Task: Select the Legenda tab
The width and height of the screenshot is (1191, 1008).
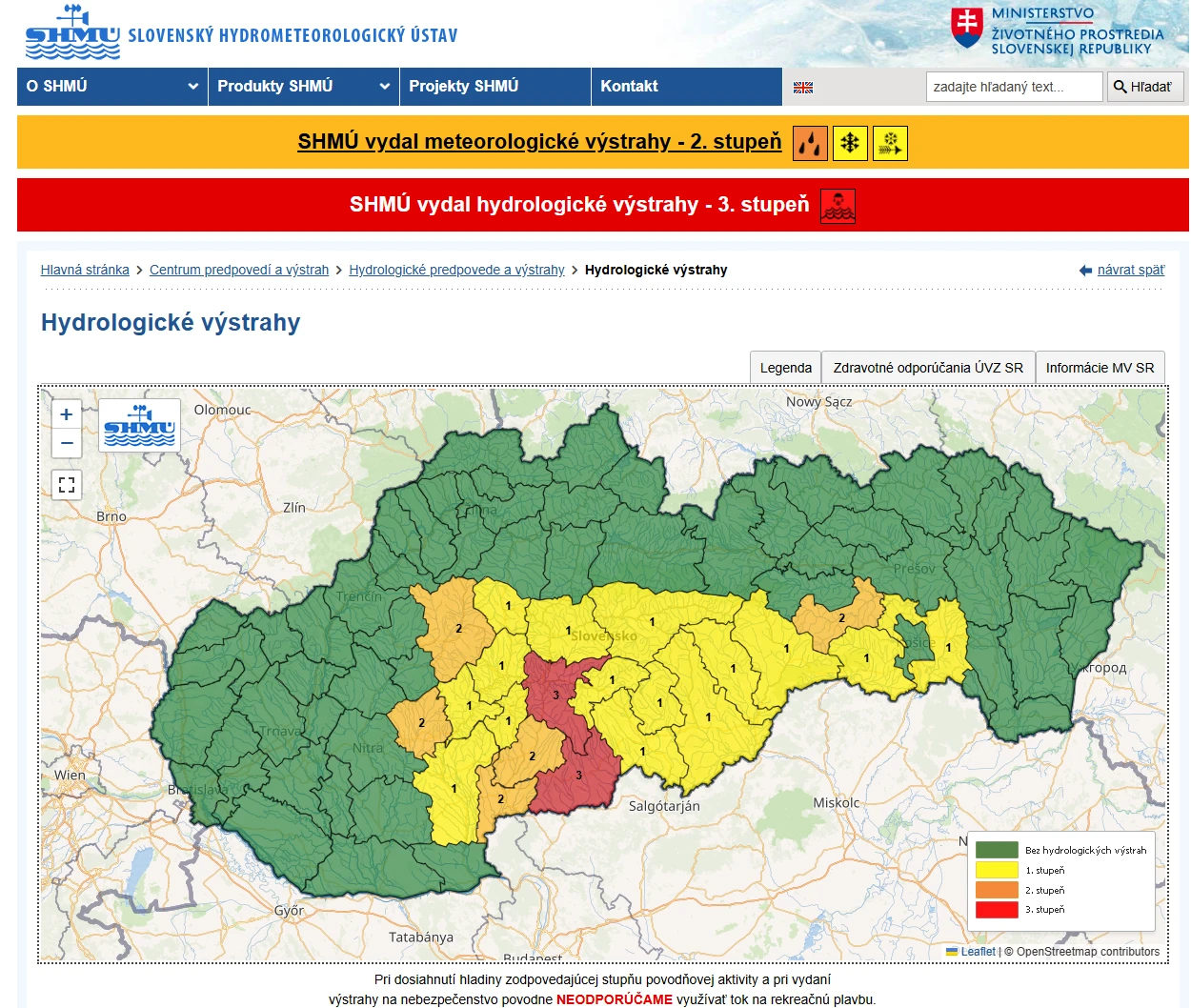Action: 785,368
